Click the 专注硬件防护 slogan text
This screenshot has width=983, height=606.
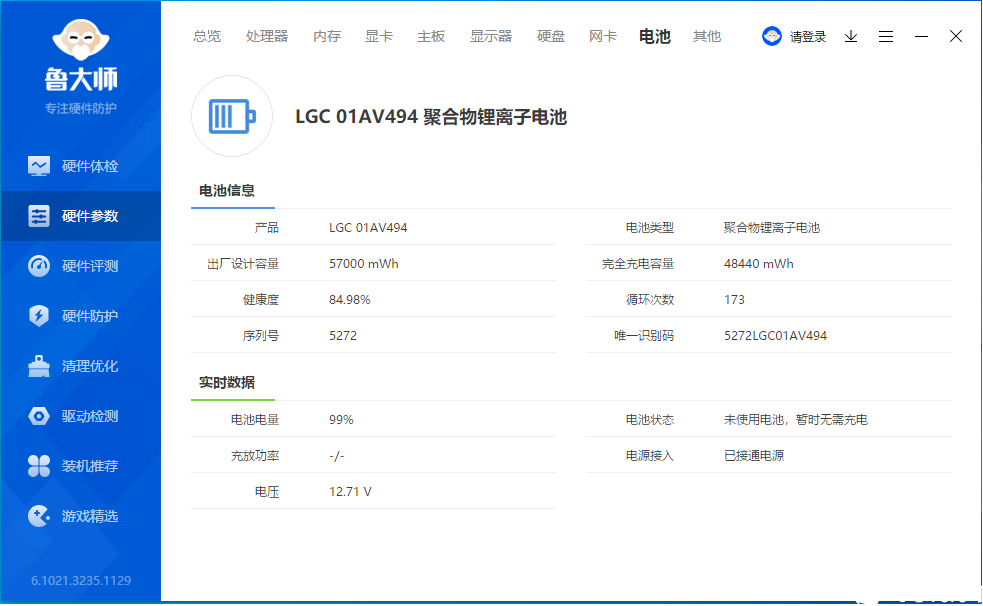pyautogui.click(x=81, y=108)
